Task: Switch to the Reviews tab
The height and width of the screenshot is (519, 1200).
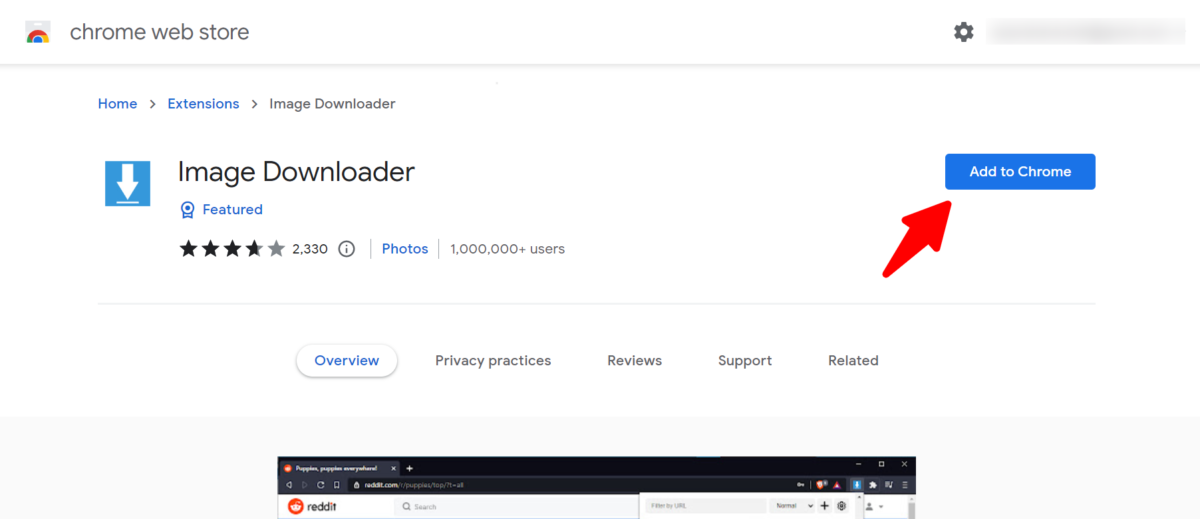Action: tap(634, 361)
